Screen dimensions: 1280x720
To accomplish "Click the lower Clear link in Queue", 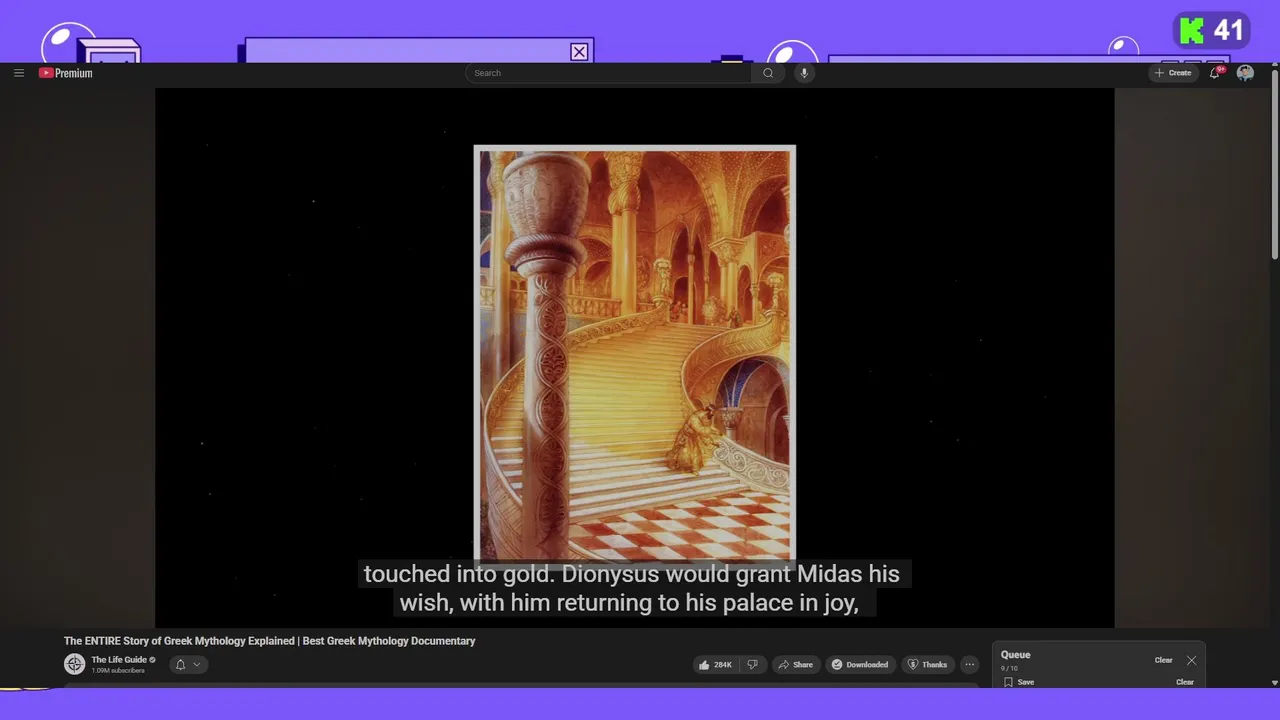I will [1185, 682].
